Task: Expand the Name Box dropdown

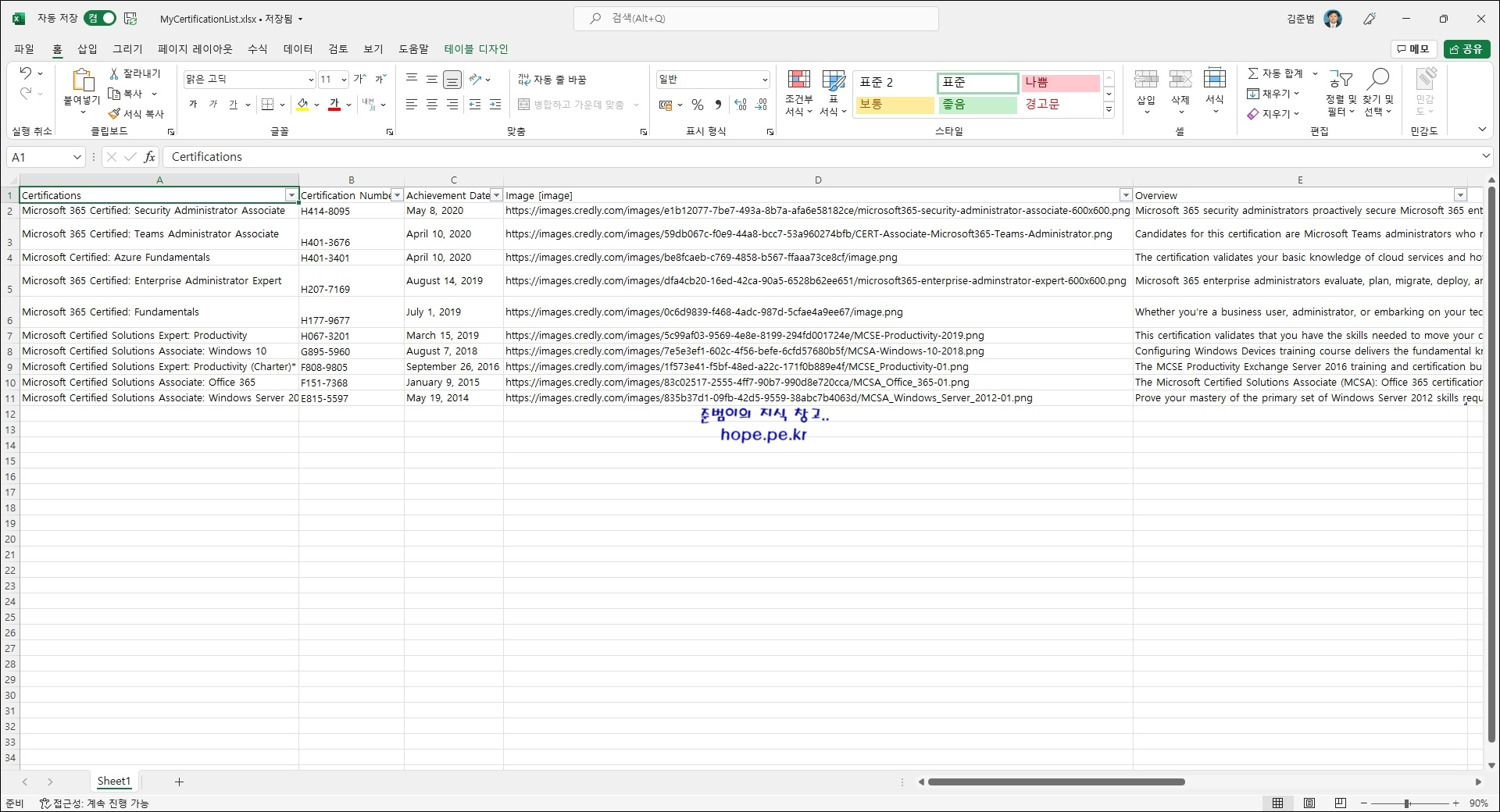Action: click(77, 157)
